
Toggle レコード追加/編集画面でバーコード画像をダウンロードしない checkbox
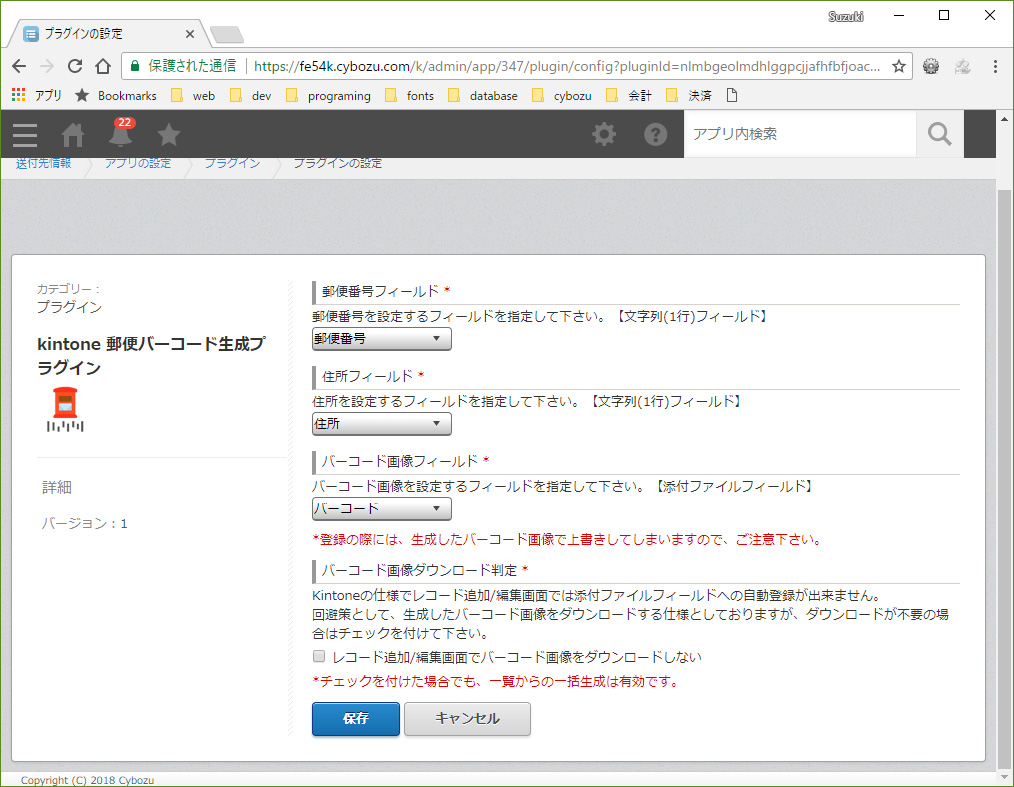point(319,656)
